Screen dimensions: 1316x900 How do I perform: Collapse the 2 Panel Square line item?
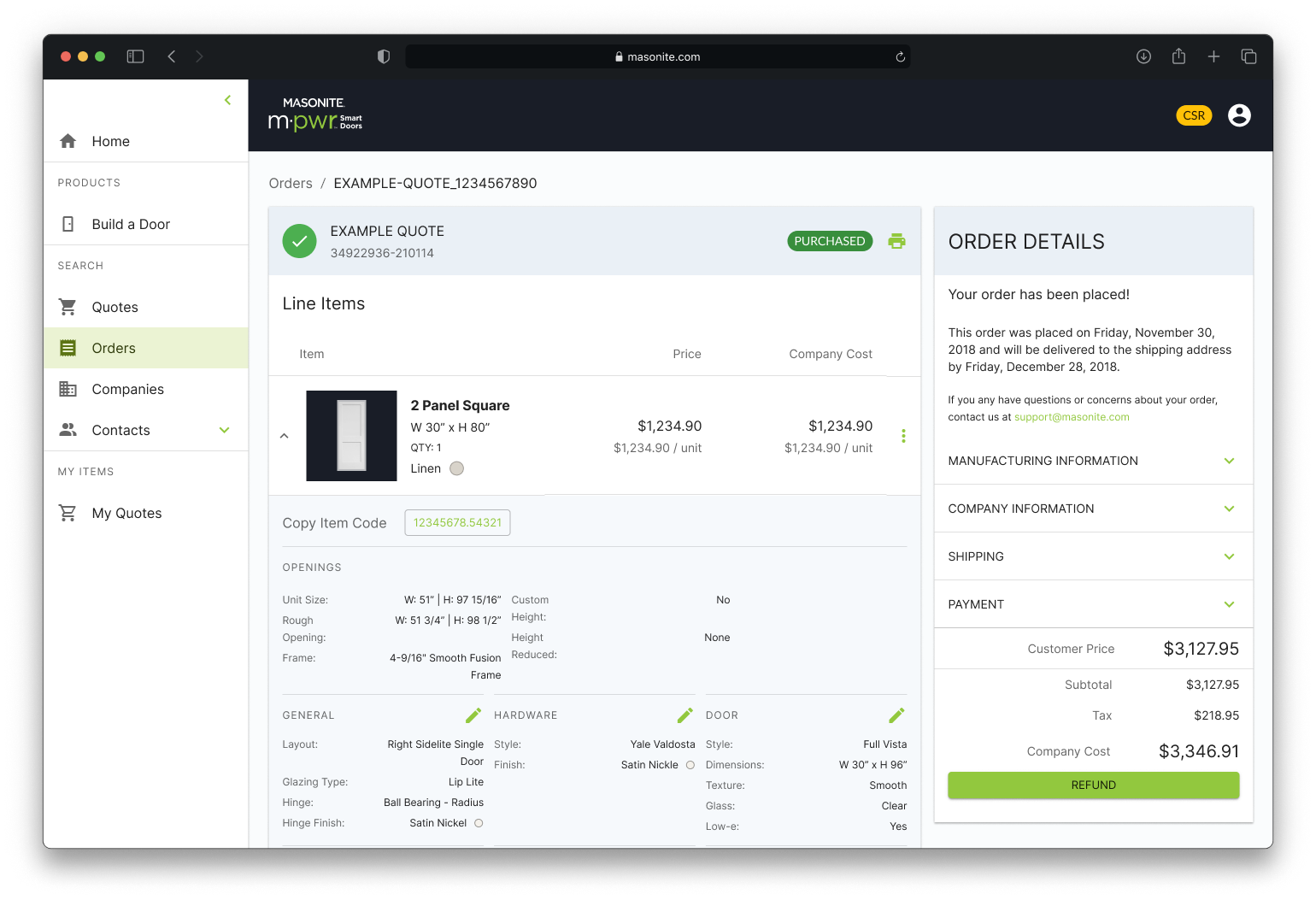coord(285,436)
